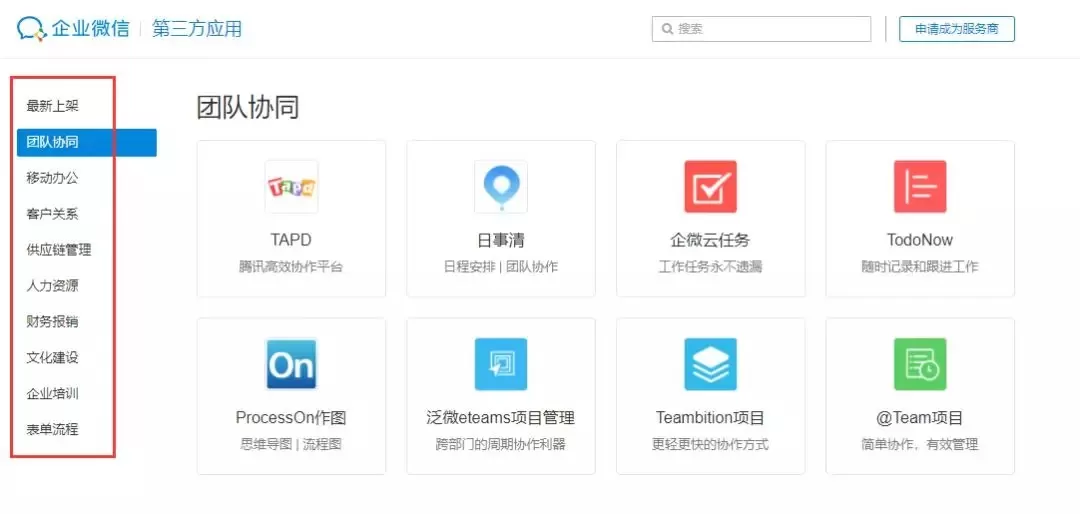Click 申请成为服务商 button
The image size is (1080, 514).
point(957,29)
